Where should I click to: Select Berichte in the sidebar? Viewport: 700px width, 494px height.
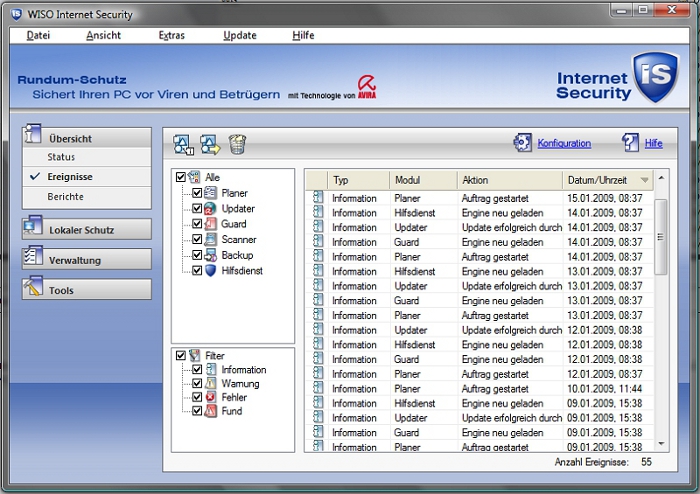pos(66,197)
